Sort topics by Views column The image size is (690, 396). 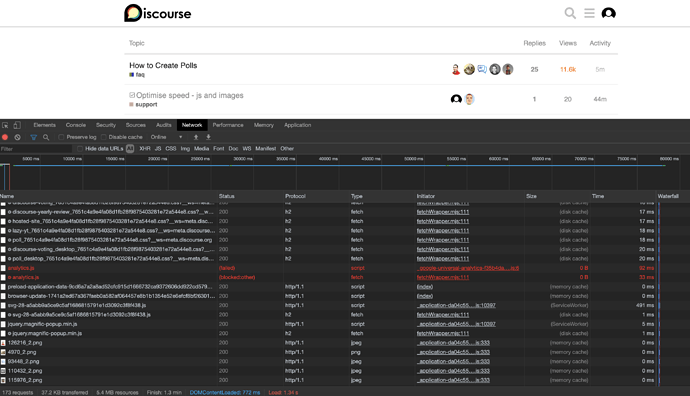click(x=568, y=43)
